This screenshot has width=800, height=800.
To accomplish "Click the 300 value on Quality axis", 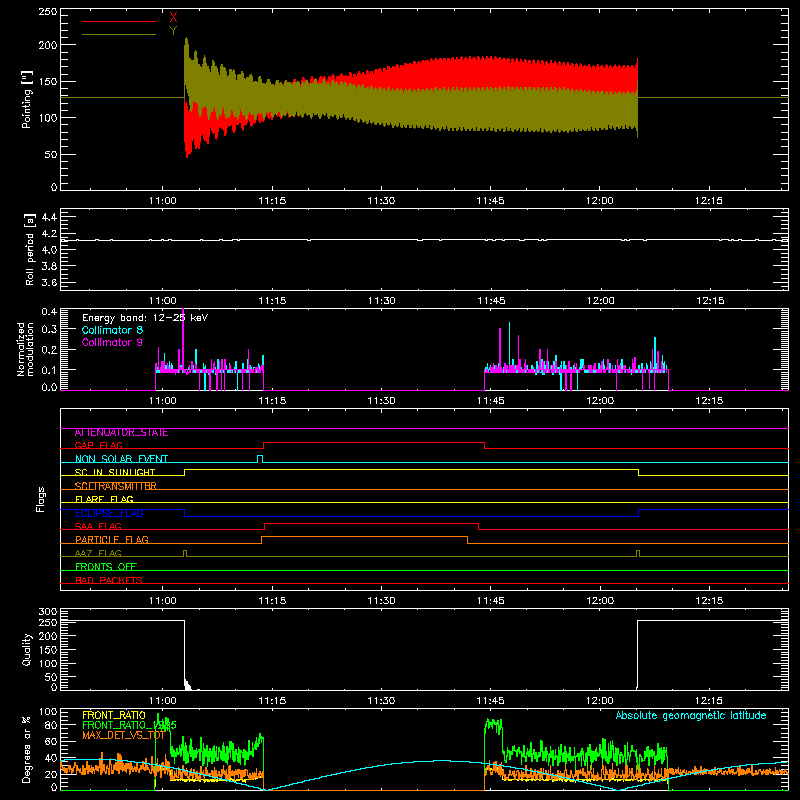I will point(47,612).
